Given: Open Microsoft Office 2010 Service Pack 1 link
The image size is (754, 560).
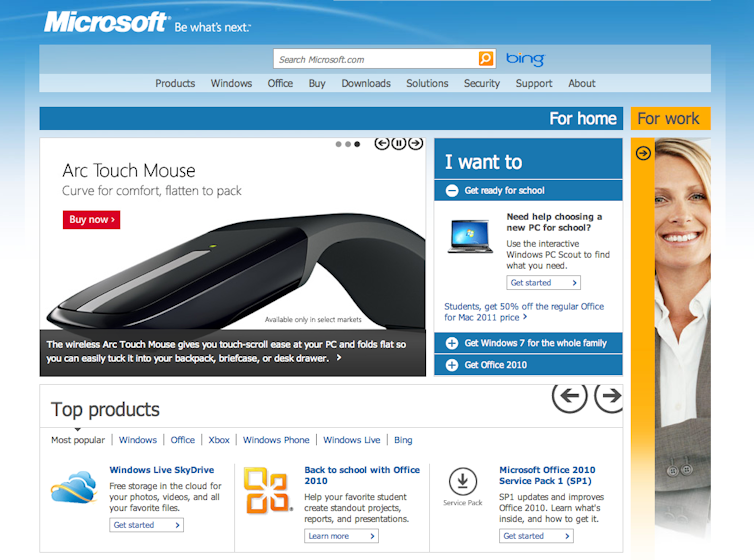Looking at the screenshot, I should (x=547, y=475).
